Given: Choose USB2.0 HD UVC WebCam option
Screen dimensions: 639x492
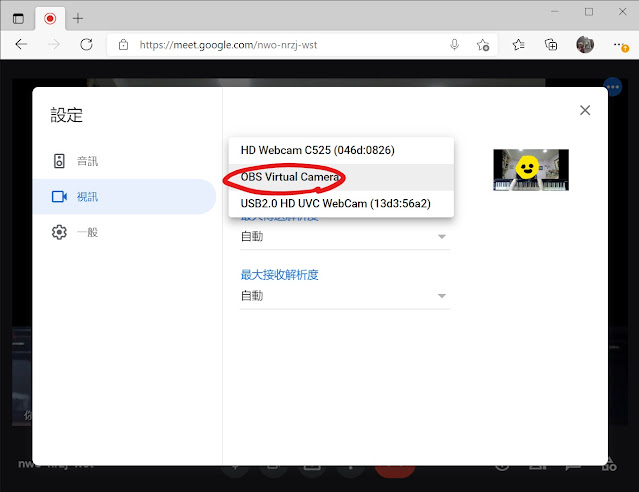Looking at the screenshot, I should point(341,203).
